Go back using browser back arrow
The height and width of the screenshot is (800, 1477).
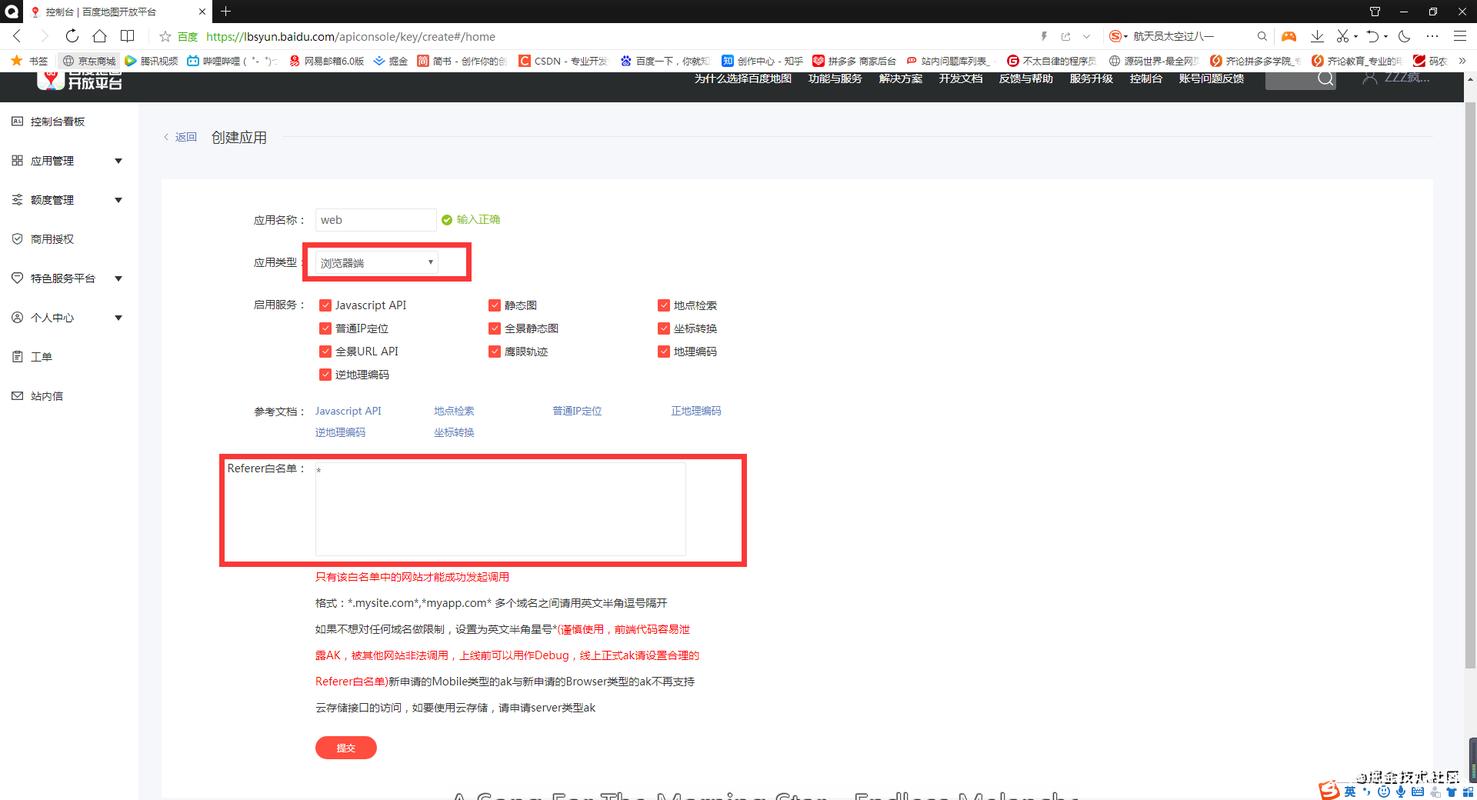17,36
